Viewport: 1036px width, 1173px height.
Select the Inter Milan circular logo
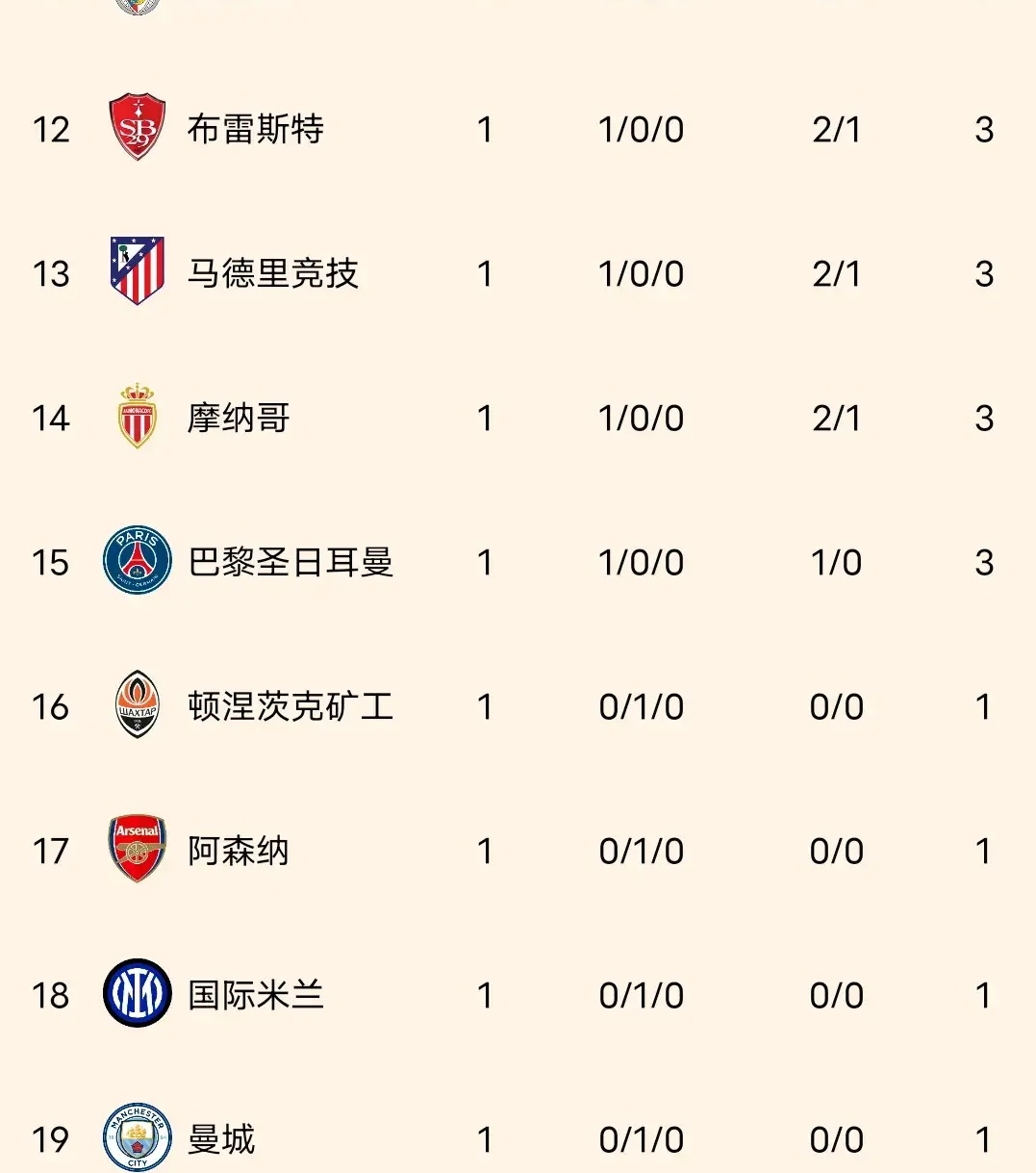coord(138,994)
